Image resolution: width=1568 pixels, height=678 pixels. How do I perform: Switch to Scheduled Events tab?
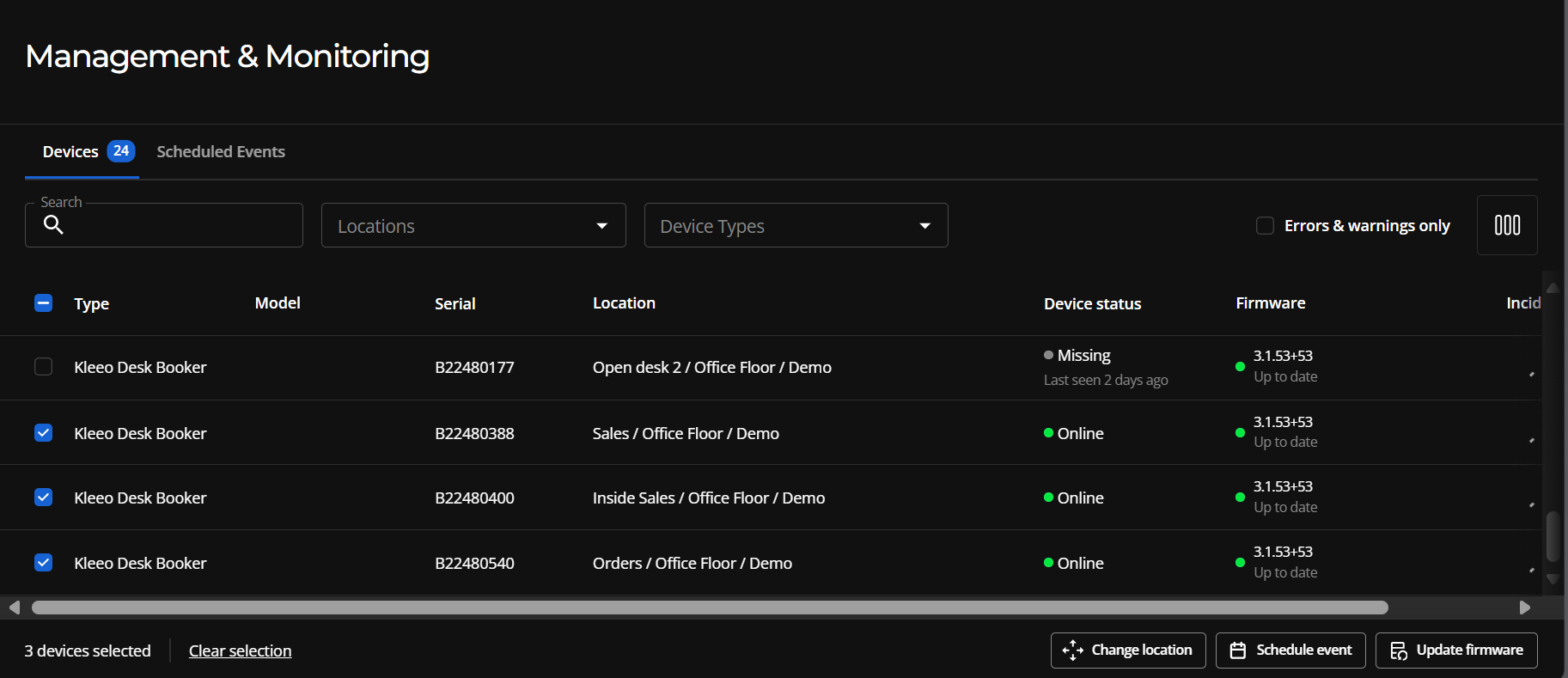(221, 151)
